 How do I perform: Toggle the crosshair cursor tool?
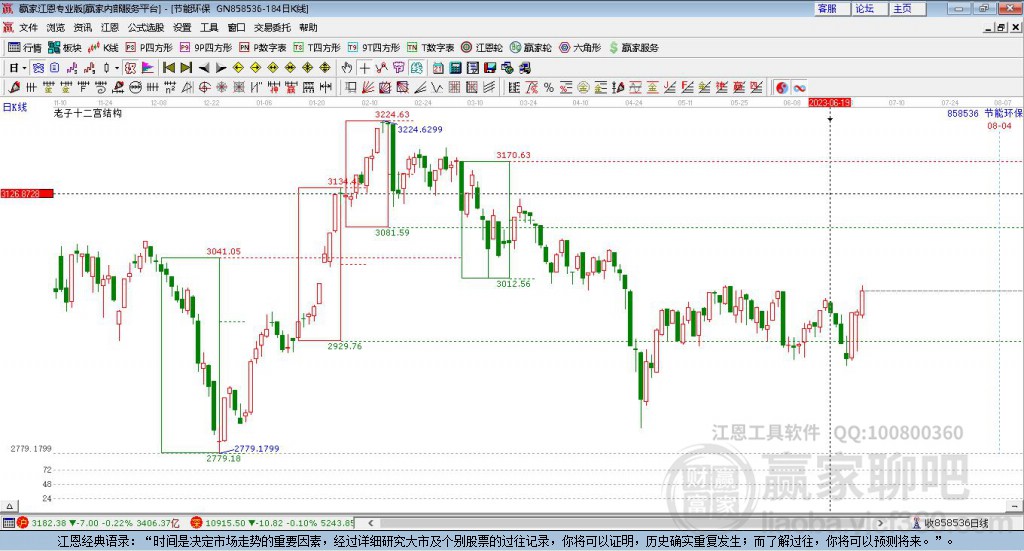(364, 68)
